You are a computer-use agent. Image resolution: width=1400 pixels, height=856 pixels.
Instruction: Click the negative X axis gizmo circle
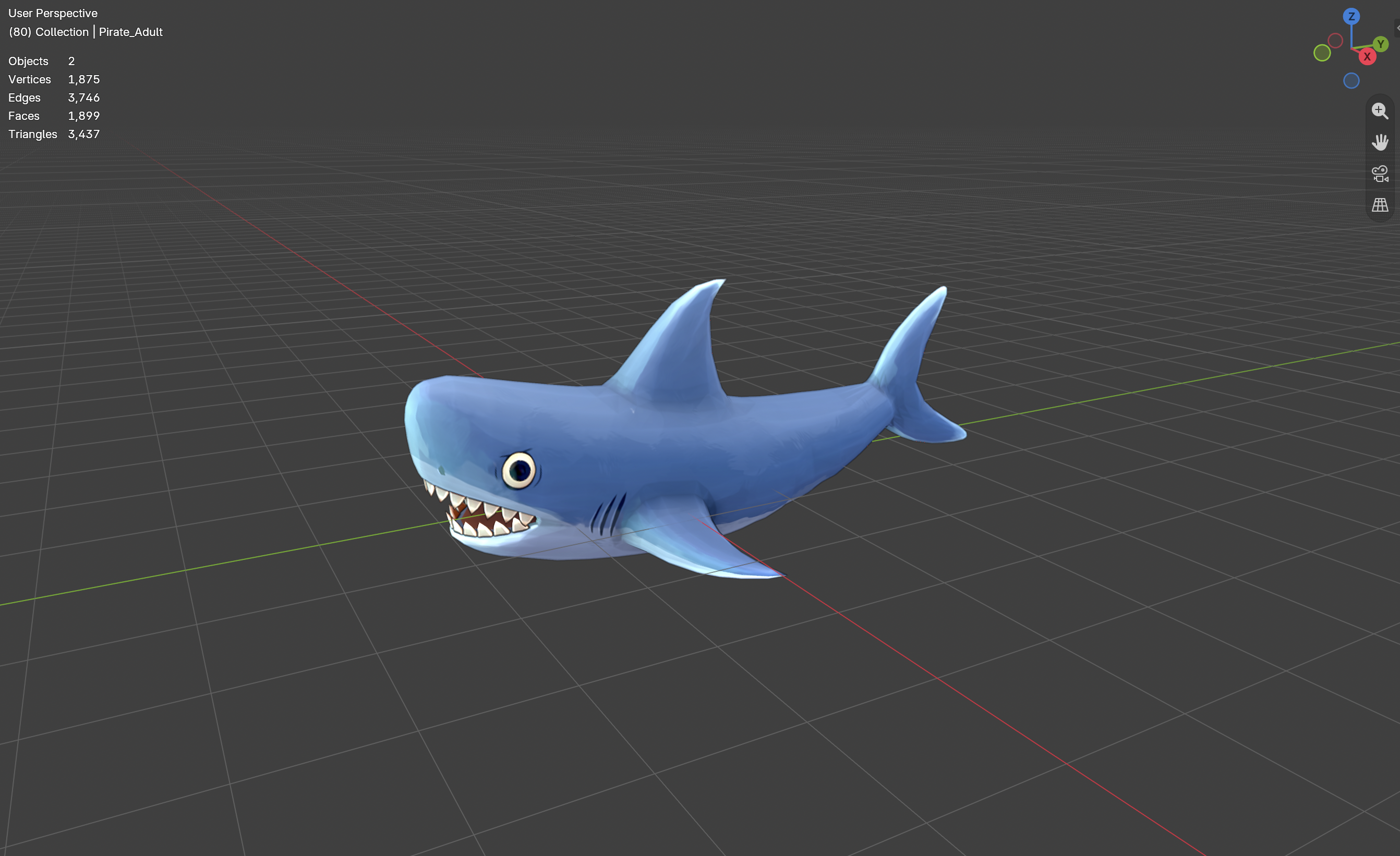click(x=1335, y=40)
